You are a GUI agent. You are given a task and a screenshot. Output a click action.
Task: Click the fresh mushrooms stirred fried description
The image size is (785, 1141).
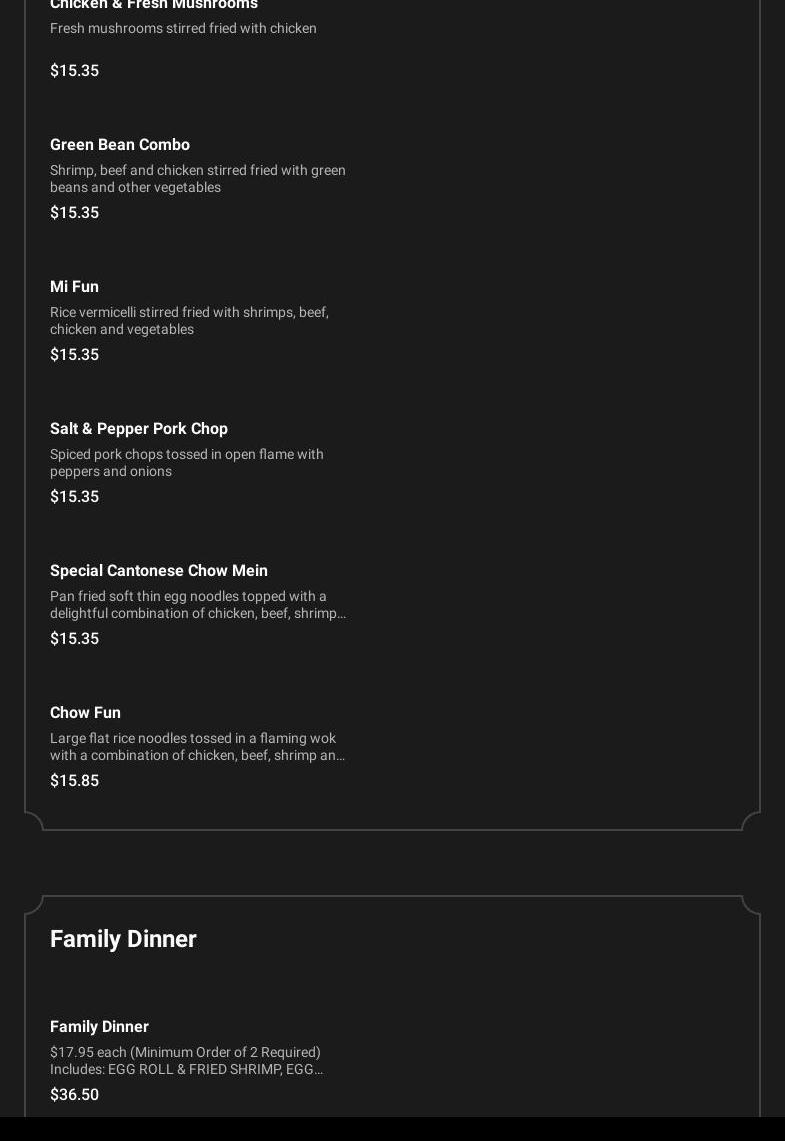(183, 28)
